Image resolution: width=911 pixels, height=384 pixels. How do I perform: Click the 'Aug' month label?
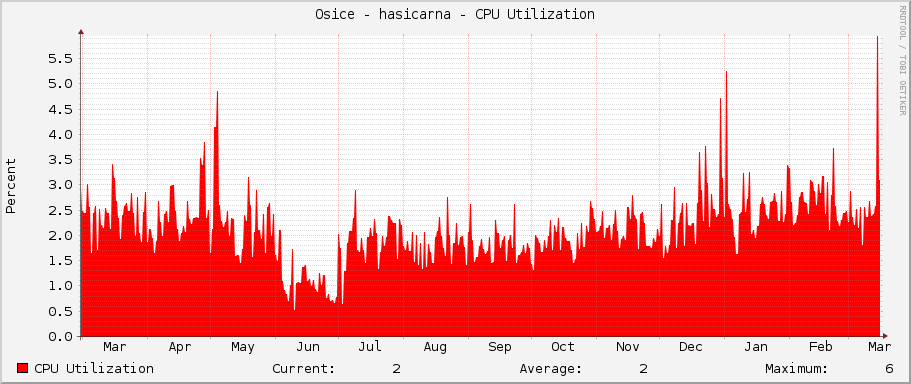tap(435, 347)
